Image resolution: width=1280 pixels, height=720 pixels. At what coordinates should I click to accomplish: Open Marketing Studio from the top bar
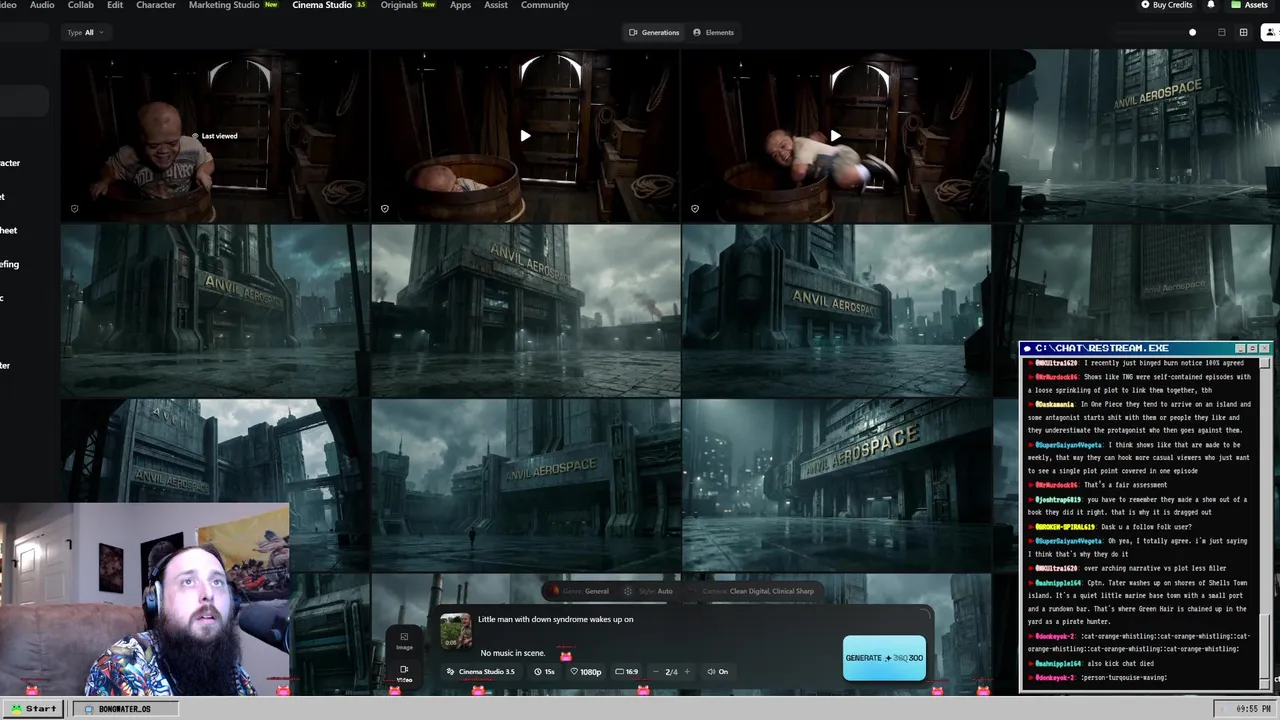click(x=233, y=5)
